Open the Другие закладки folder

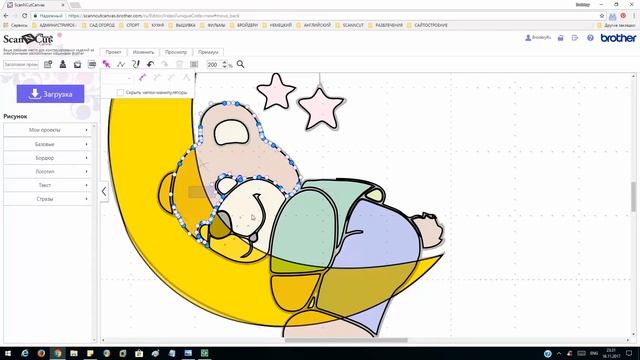(x=616, y=25)
